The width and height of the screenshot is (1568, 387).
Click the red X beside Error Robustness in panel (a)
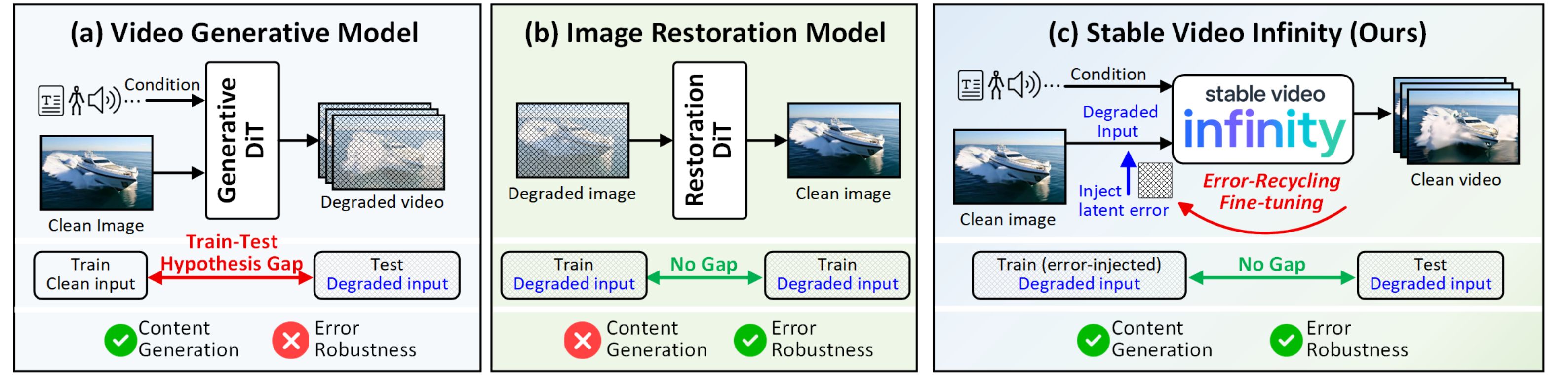point(290,340)
